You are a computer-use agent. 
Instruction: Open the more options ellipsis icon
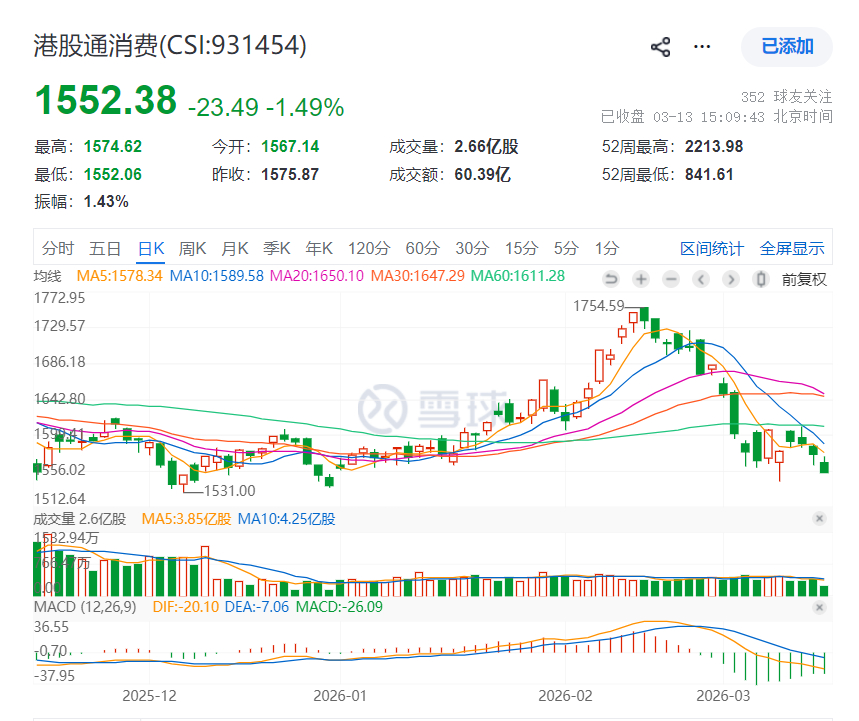tap(701, 46)
